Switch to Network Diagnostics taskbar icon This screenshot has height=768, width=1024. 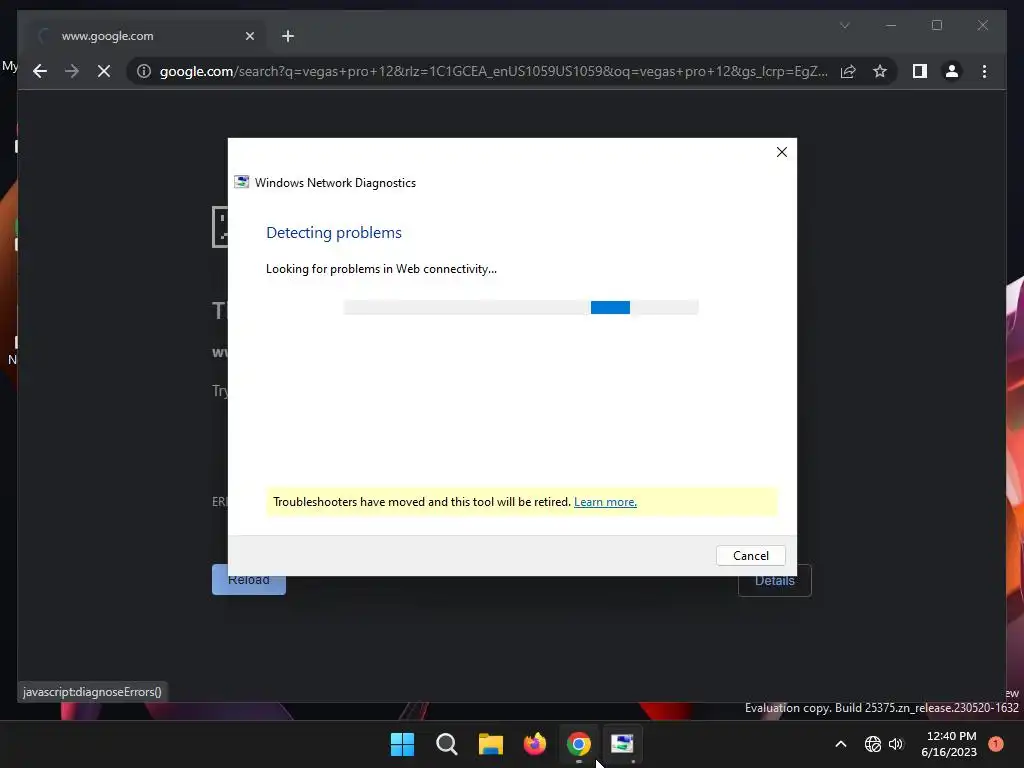pyautogui.click(x=622, y=744)
